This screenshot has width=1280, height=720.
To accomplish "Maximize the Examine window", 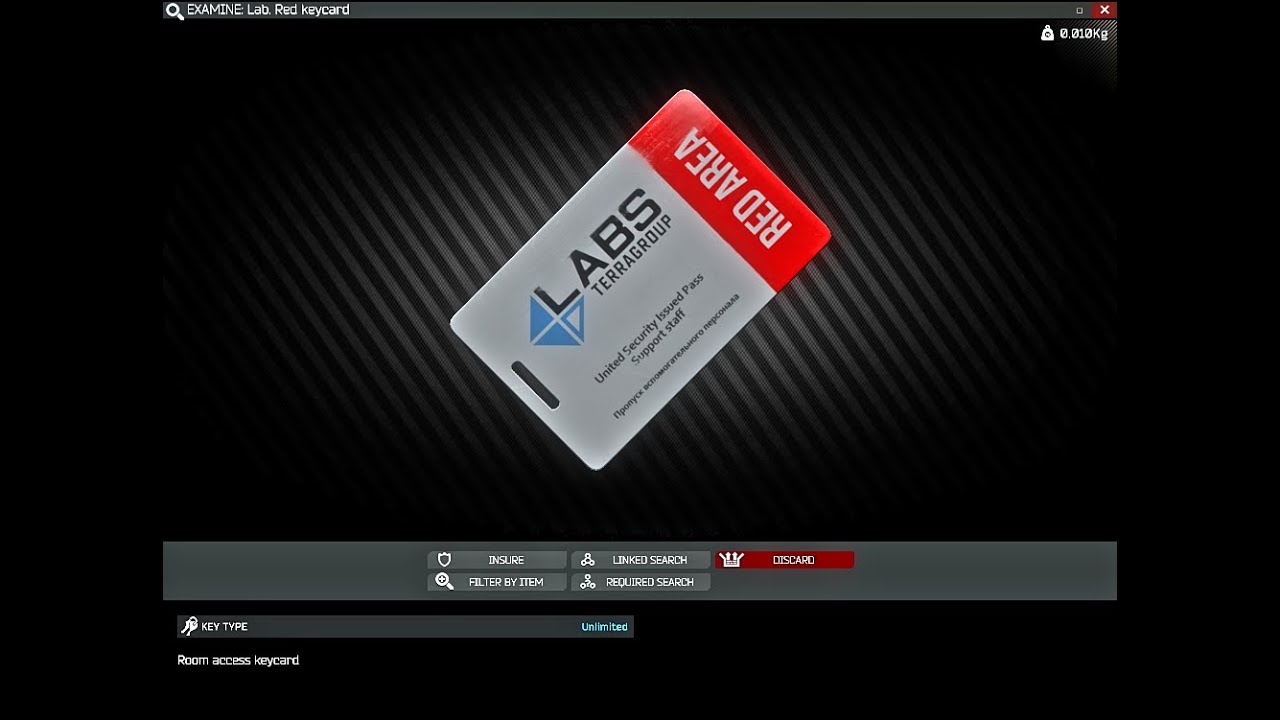I will coord(1079,10).
